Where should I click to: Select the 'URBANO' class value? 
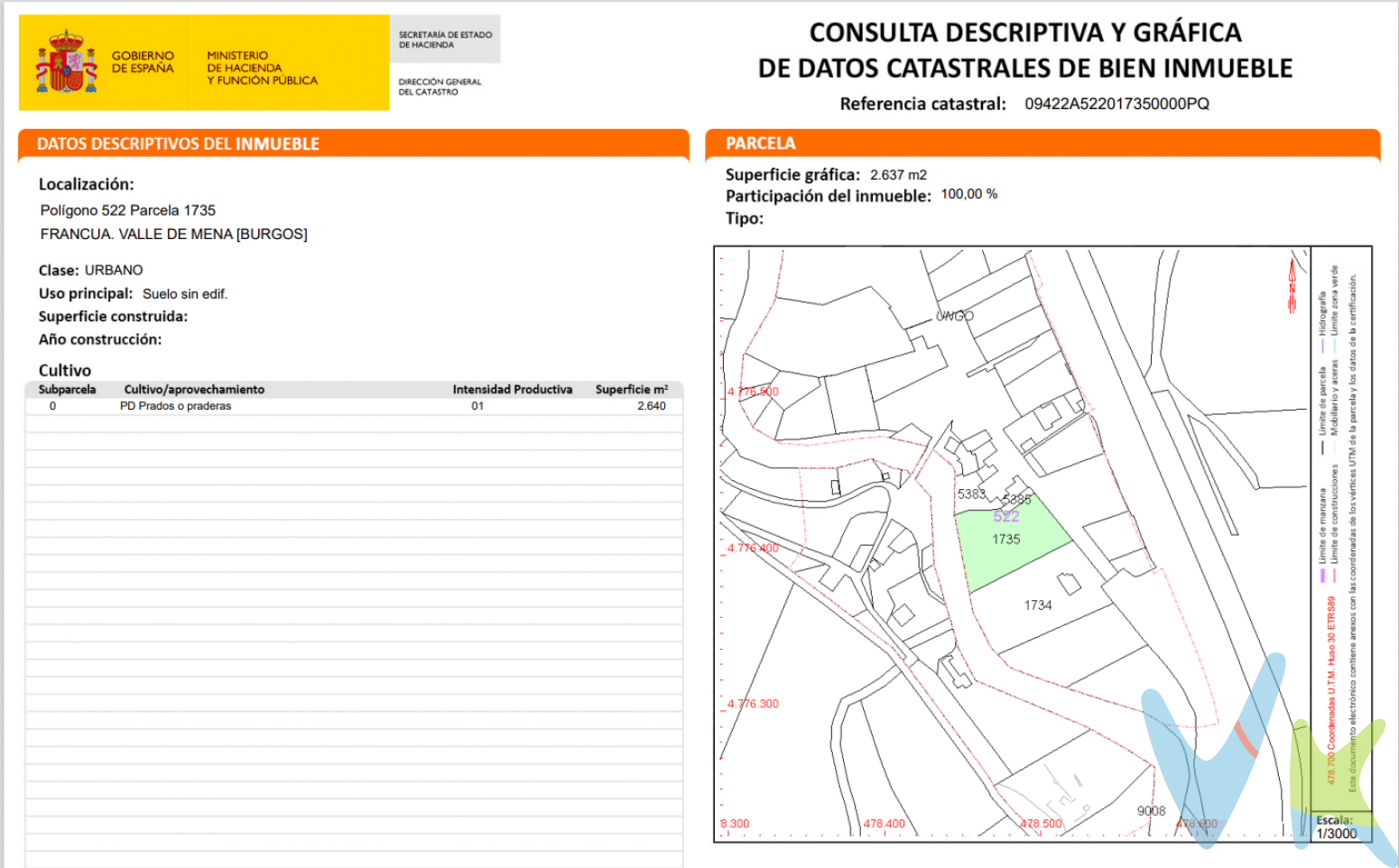click(x=114, y=271)
